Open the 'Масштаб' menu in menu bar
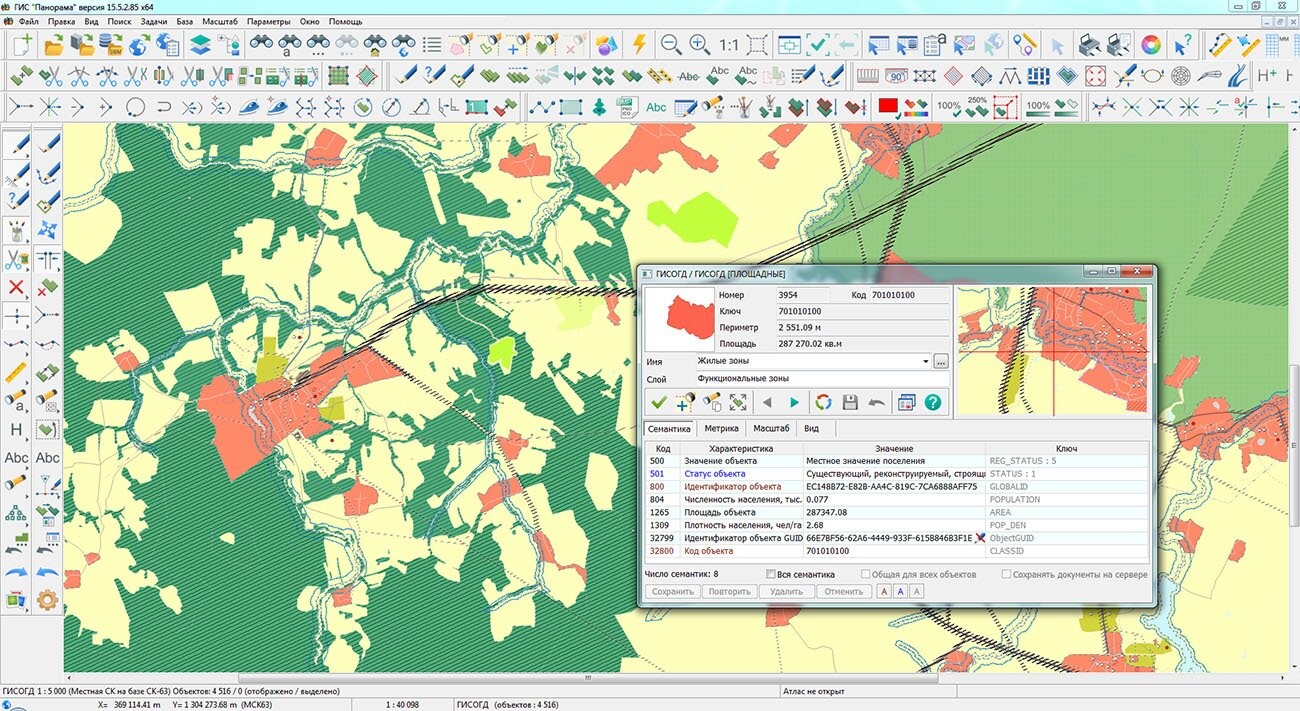The height and width of the screenshot is (711, 1300). [x=220, y=21]
